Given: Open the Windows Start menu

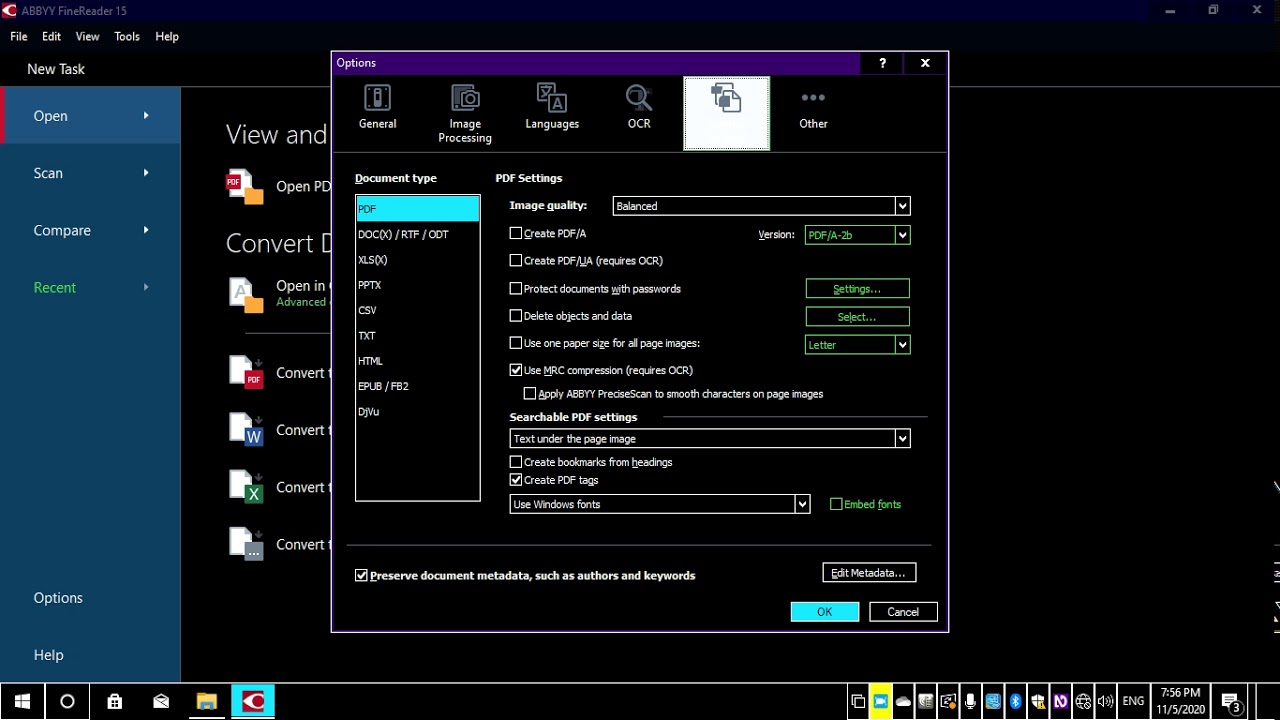Looking at the screenshot, I should point(22,701).
